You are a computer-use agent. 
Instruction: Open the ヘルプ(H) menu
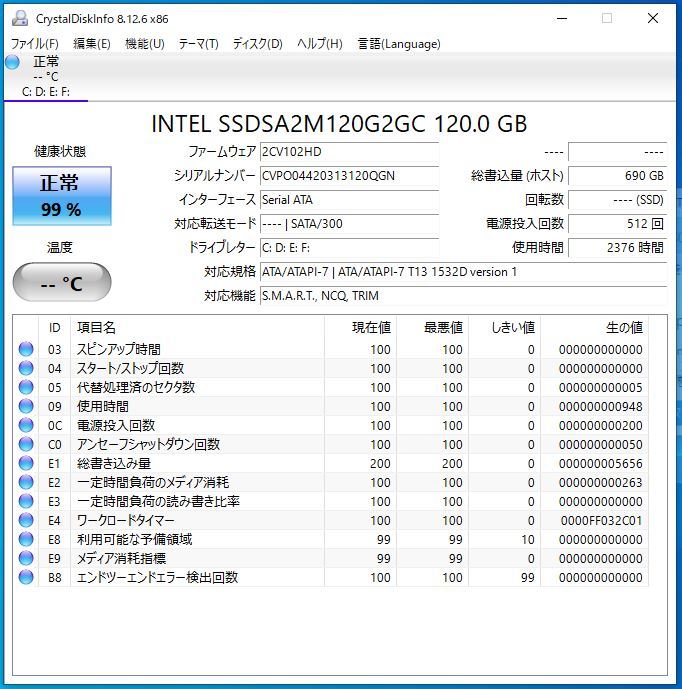[319, 44]
